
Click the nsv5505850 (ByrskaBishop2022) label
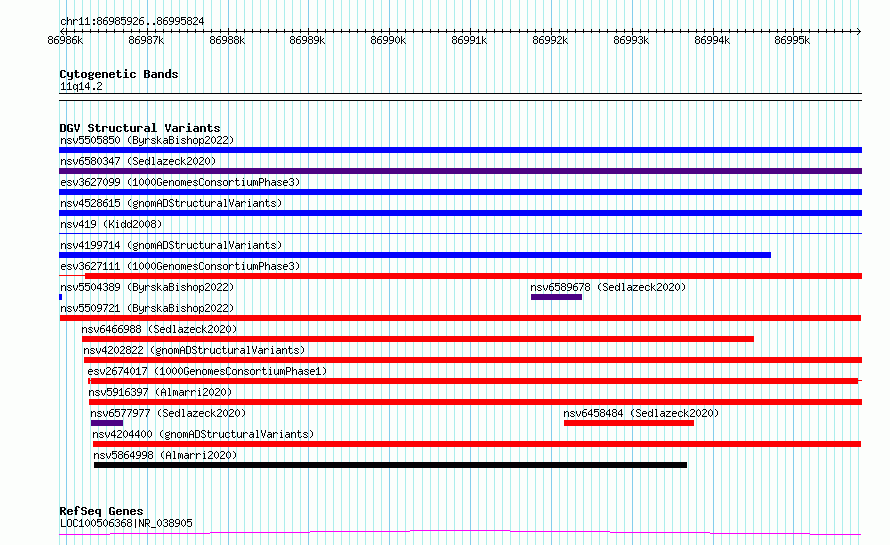coord(147,140)
